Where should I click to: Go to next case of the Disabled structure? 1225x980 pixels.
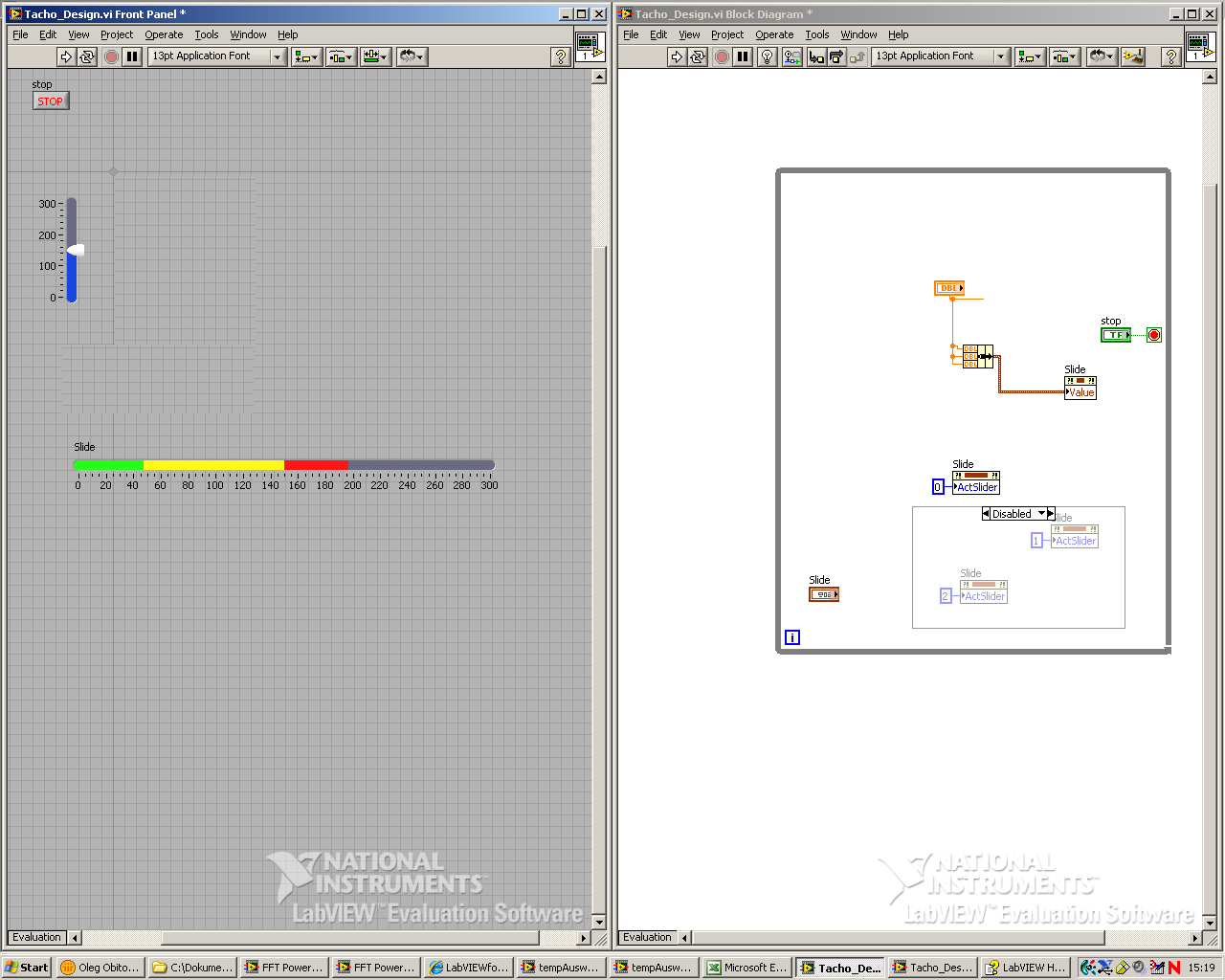[x=1050, y=514]
